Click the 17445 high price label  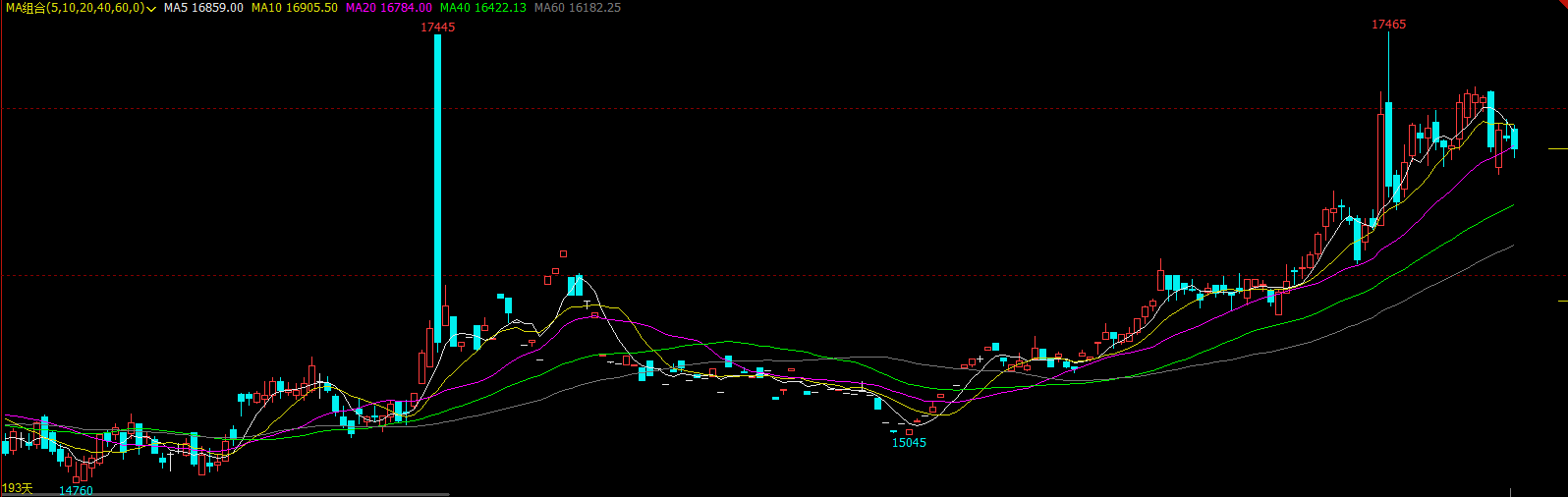point(437,28)
